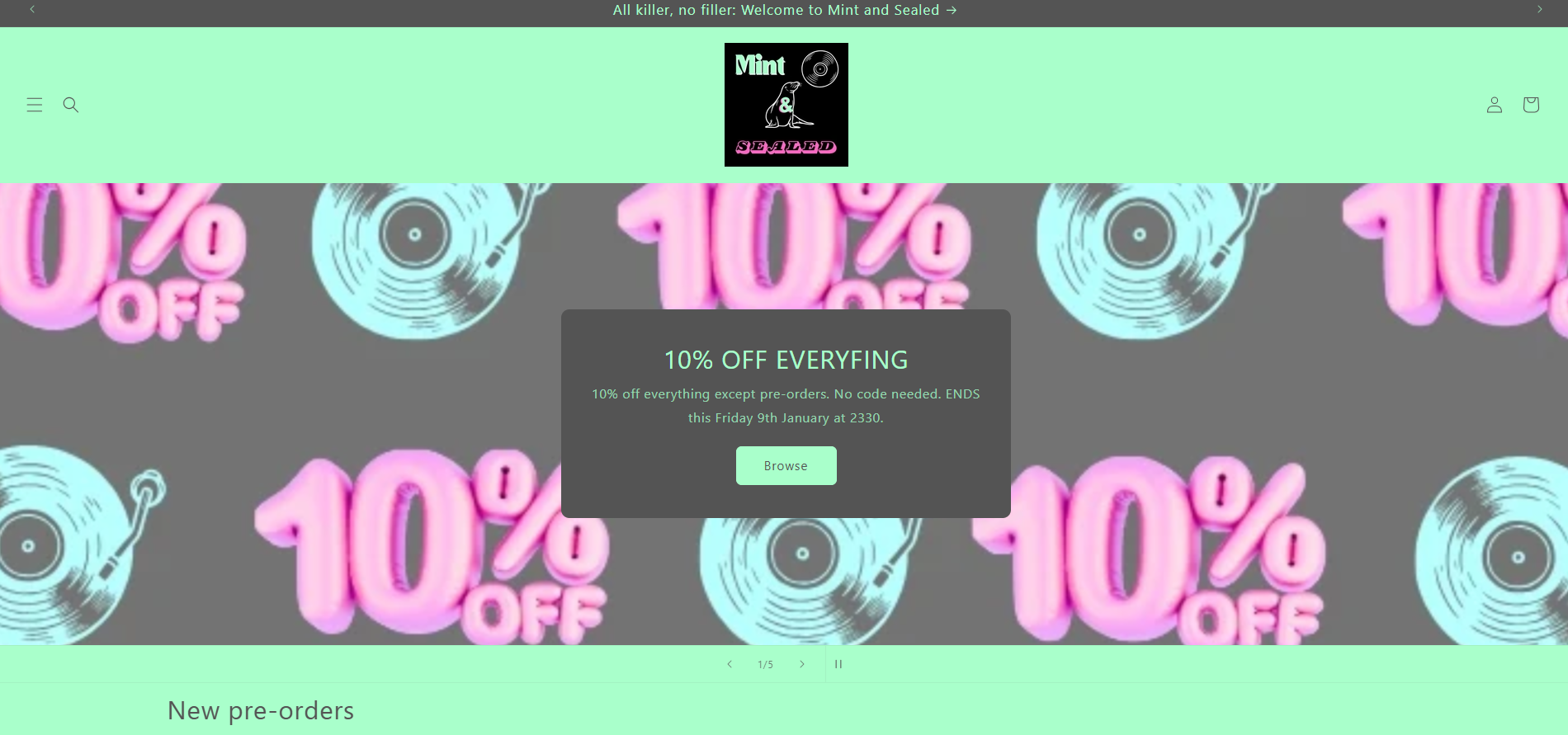Click the Mint & Sealed logo
Screen dimensions: 1568x735
tap(786, 105)
